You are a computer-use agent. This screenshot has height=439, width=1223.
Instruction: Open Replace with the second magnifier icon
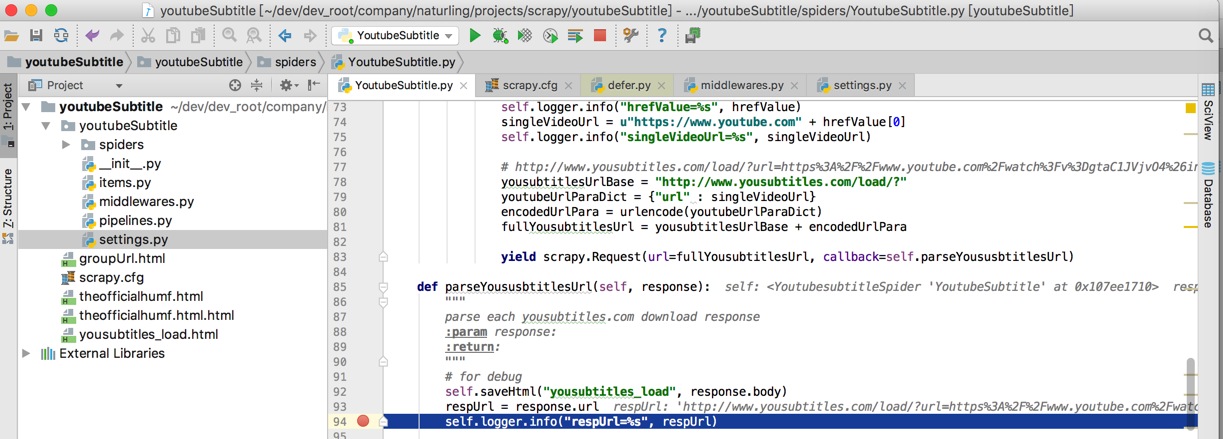point(254,36)
